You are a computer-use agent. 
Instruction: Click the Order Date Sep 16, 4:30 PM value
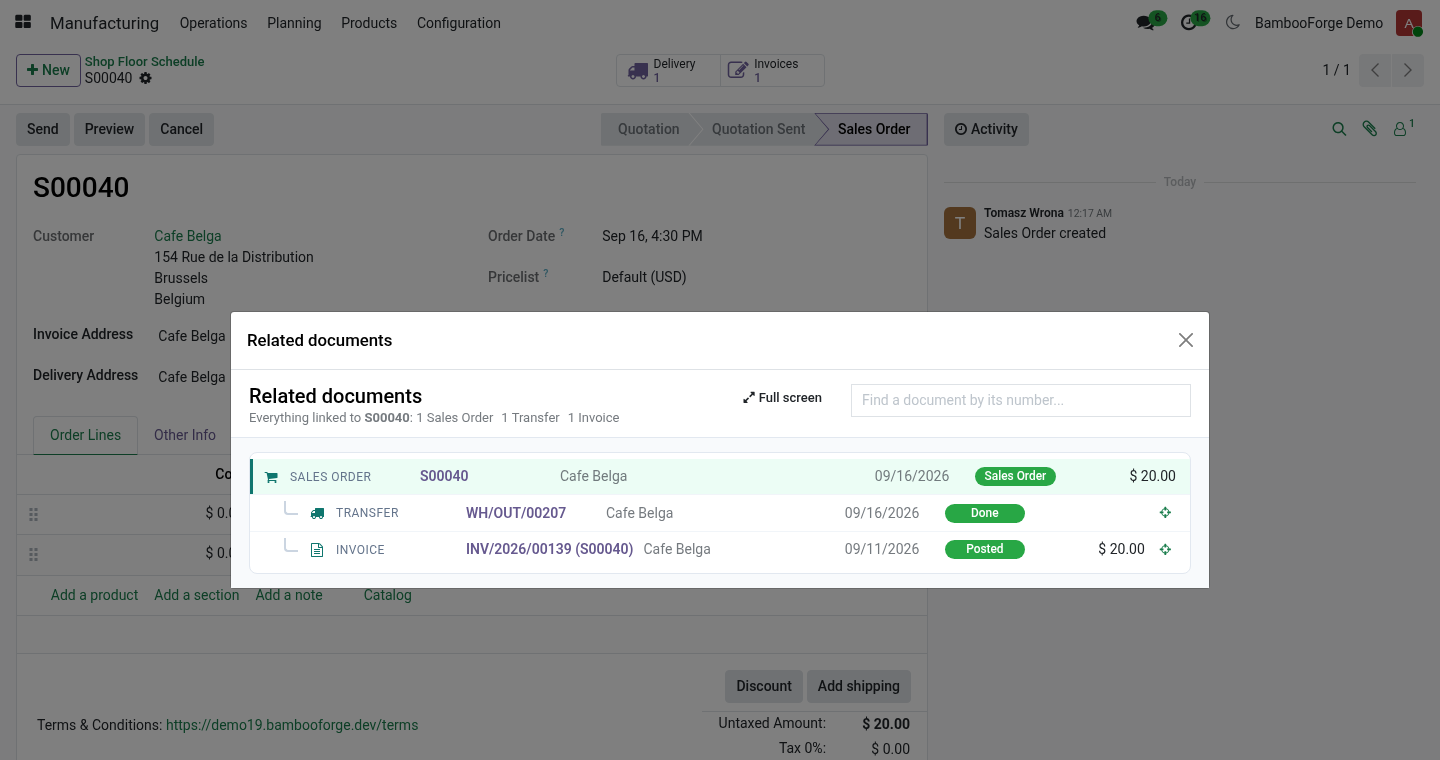coord(652,236)
